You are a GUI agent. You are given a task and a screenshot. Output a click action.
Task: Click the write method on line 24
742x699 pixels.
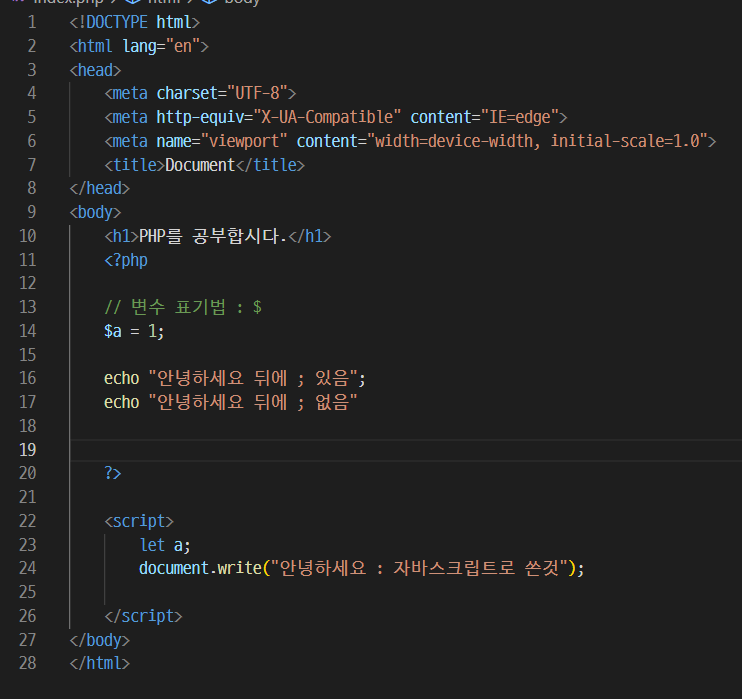[239, 568]
